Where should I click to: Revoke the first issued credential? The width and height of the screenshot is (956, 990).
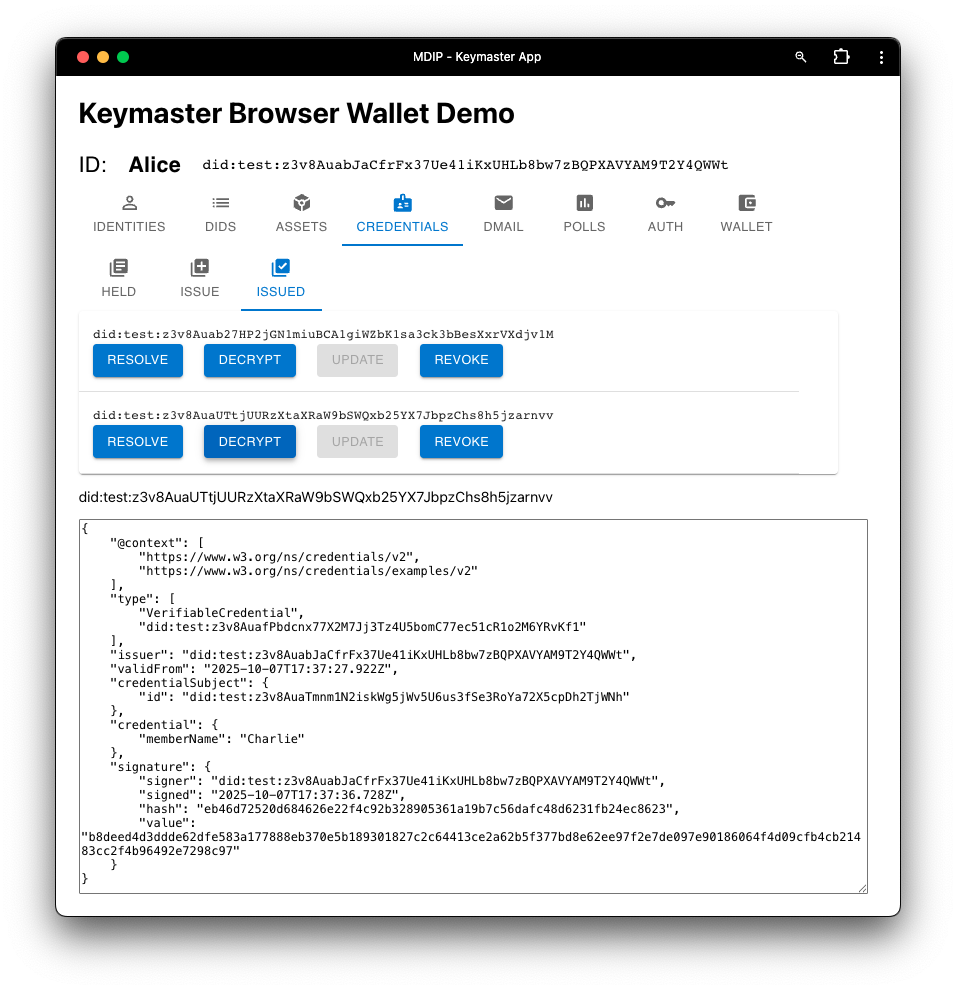pos(461,360)
